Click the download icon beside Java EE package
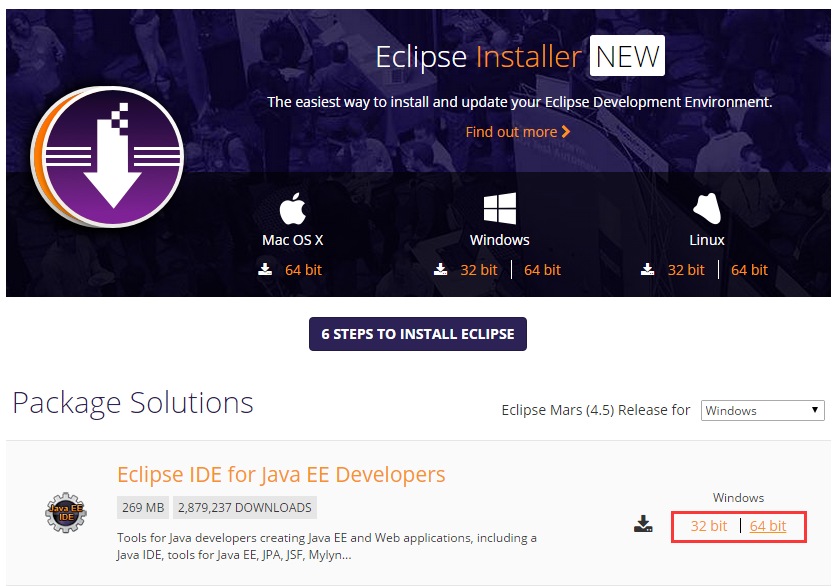The image size is (836, 586). coord(643,524)
